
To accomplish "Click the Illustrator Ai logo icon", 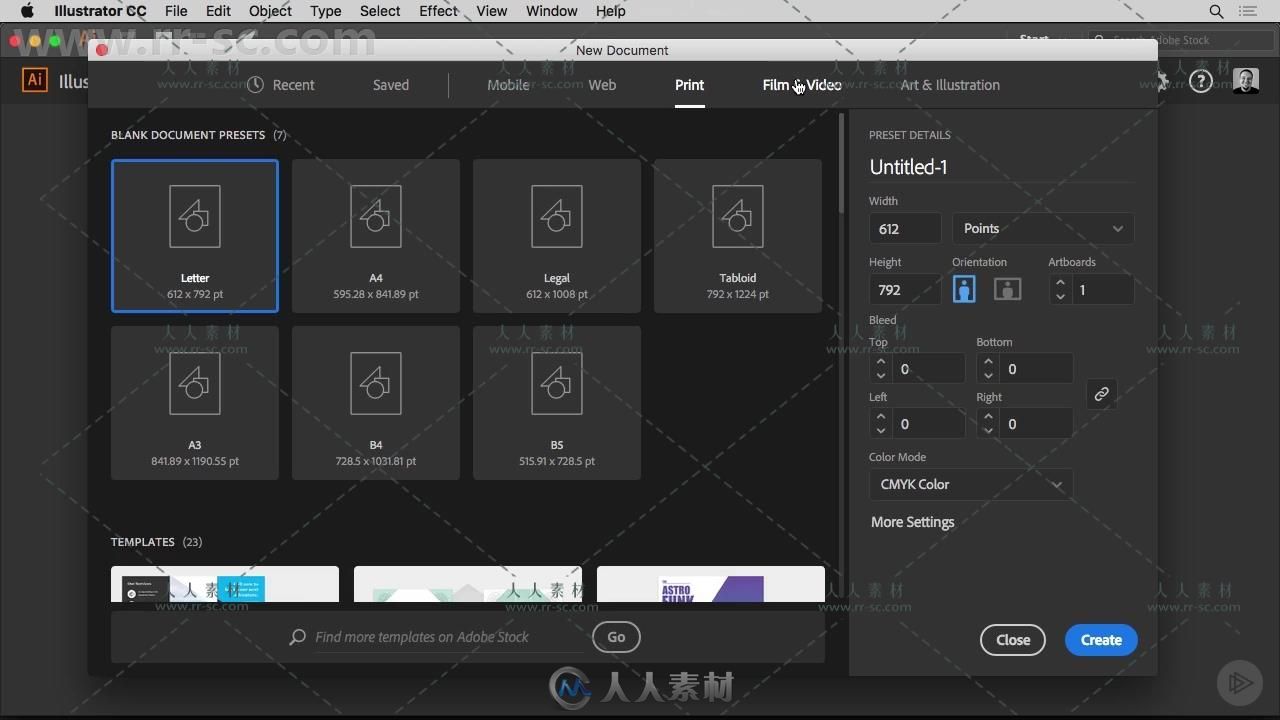I will click(x=35, y=80).
